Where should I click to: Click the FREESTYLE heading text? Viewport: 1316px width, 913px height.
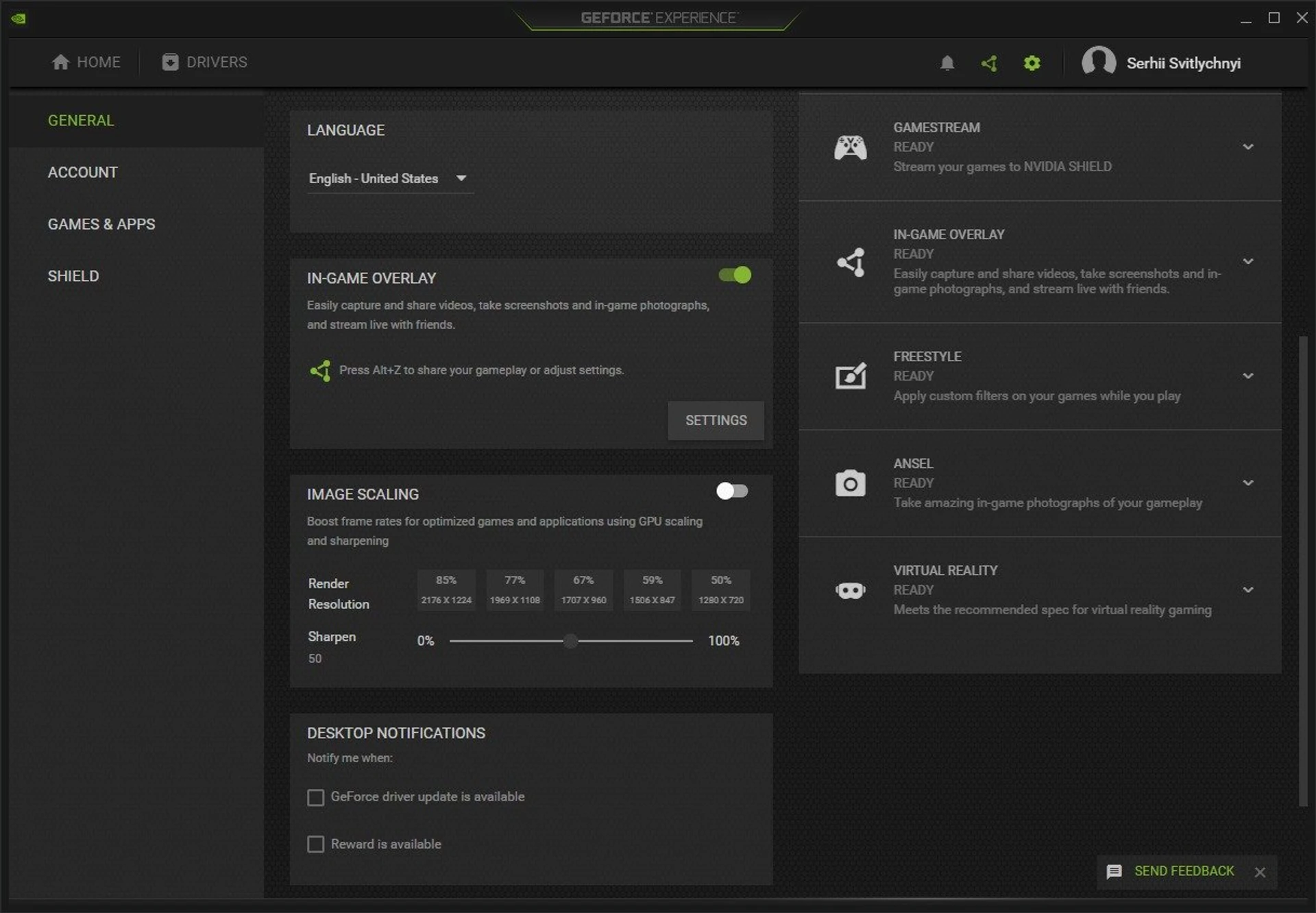tap(927, 356)
